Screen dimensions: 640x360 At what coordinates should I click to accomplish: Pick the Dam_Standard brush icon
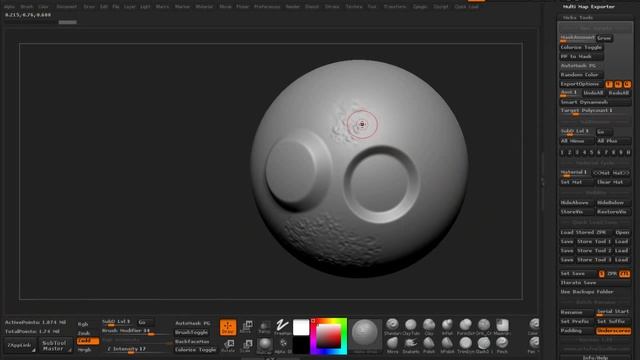484,345
